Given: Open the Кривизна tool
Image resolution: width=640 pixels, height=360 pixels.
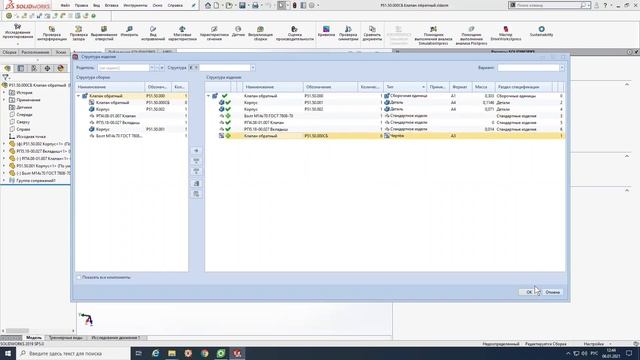Looking at the screenshot, I should [x=326, y=32].
